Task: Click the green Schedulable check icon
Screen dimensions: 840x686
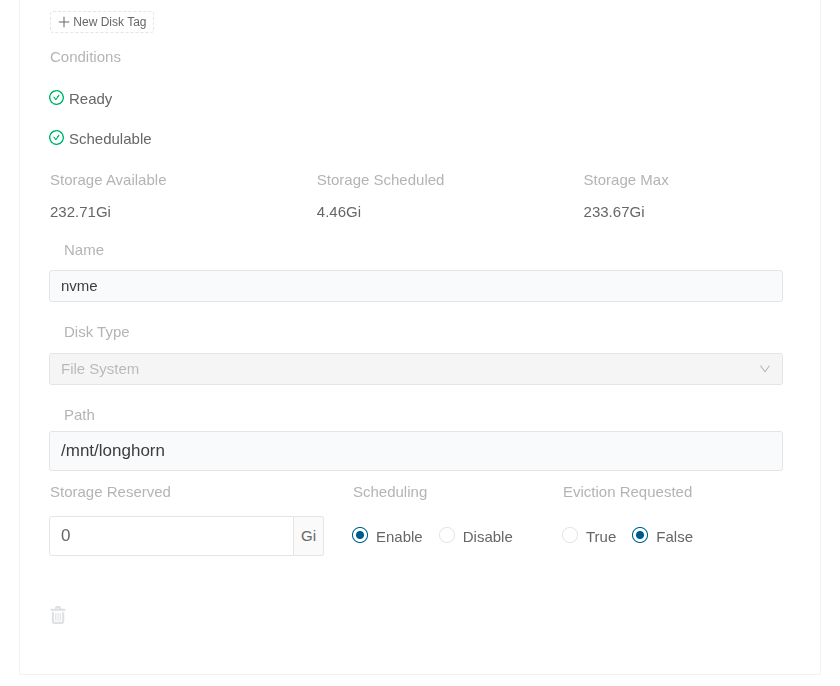Action: [x=56, y=138]
